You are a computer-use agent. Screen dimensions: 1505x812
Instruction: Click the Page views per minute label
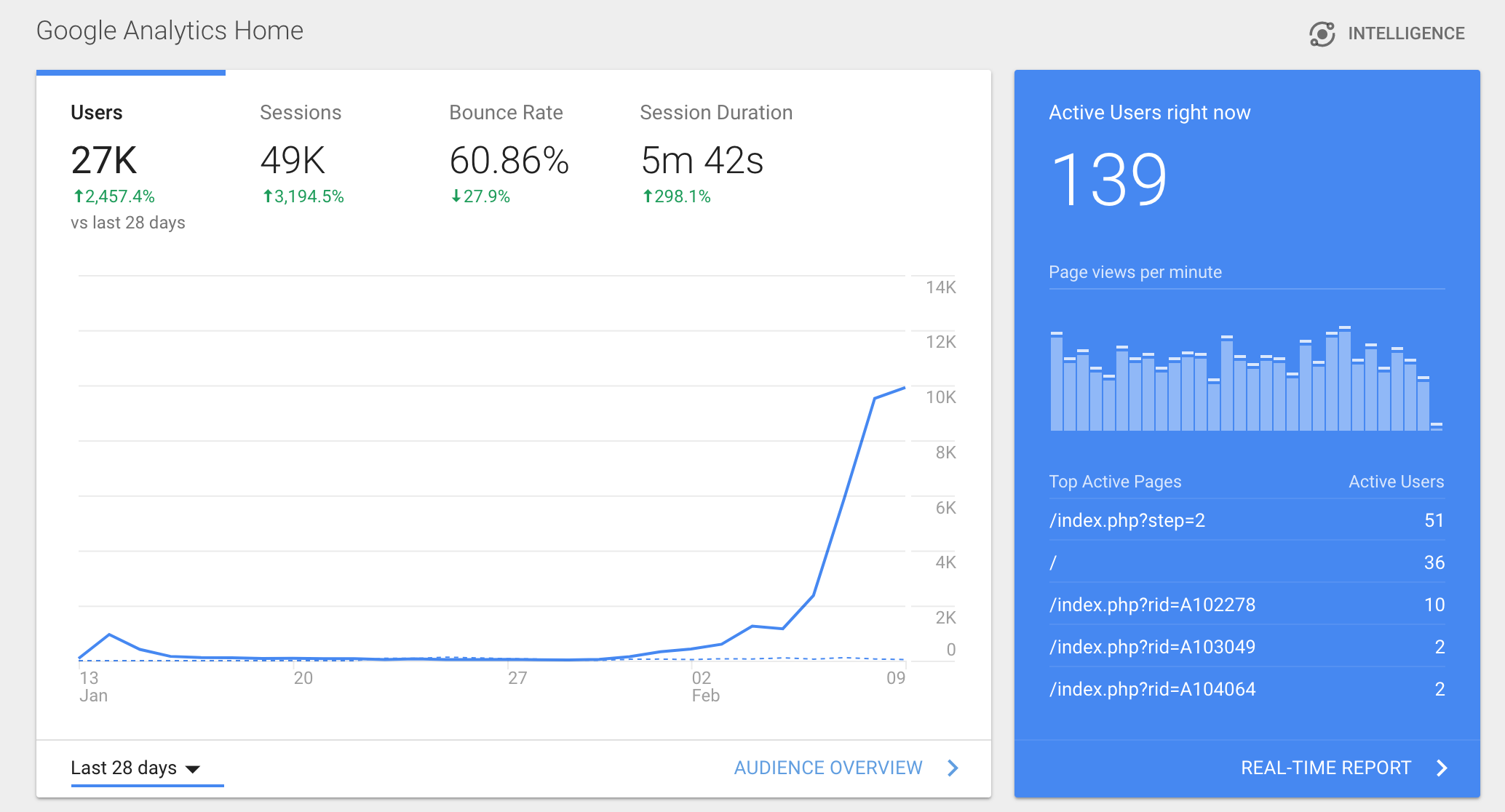(x=1135, y=272)
